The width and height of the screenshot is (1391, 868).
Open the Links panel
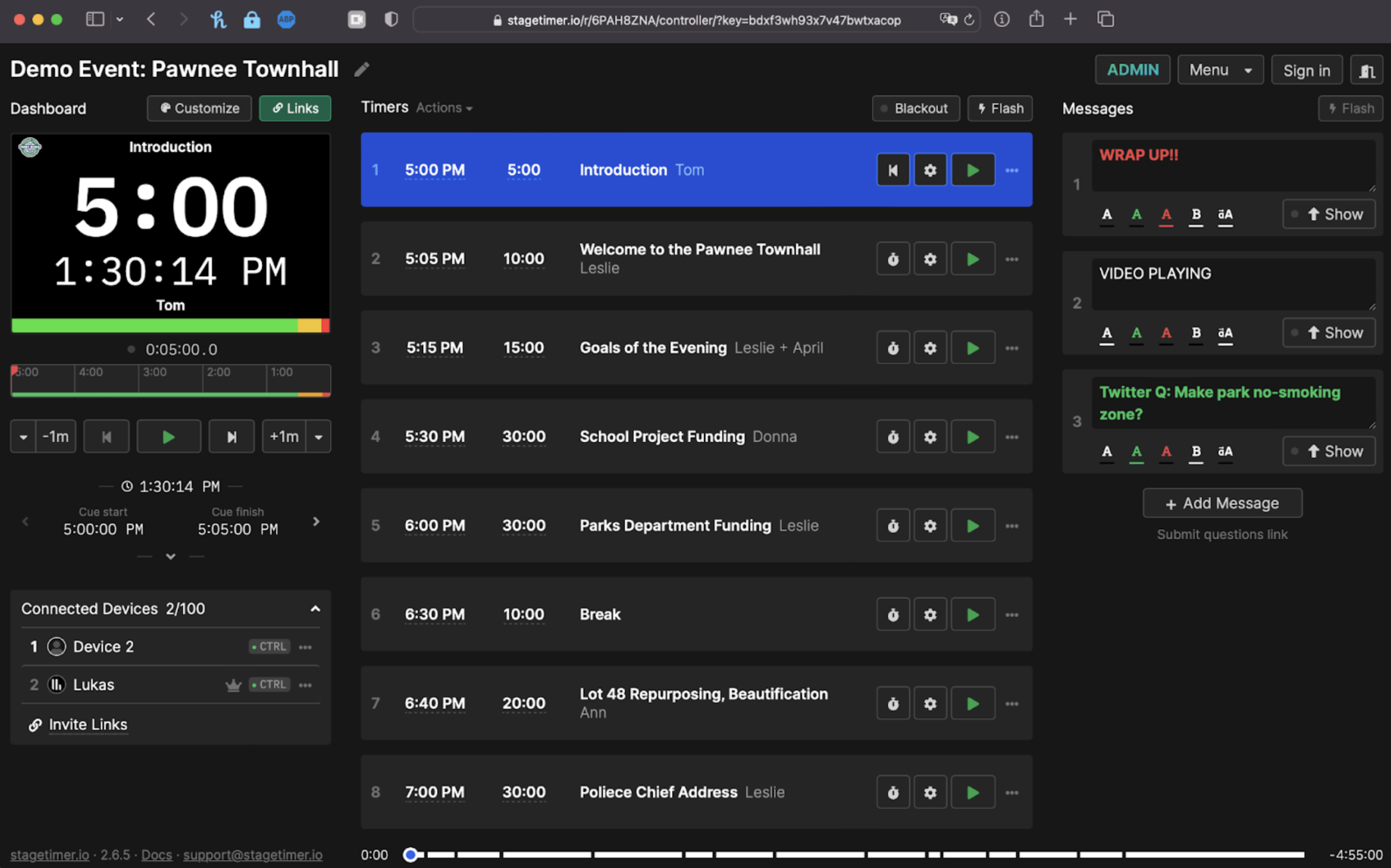295,109
